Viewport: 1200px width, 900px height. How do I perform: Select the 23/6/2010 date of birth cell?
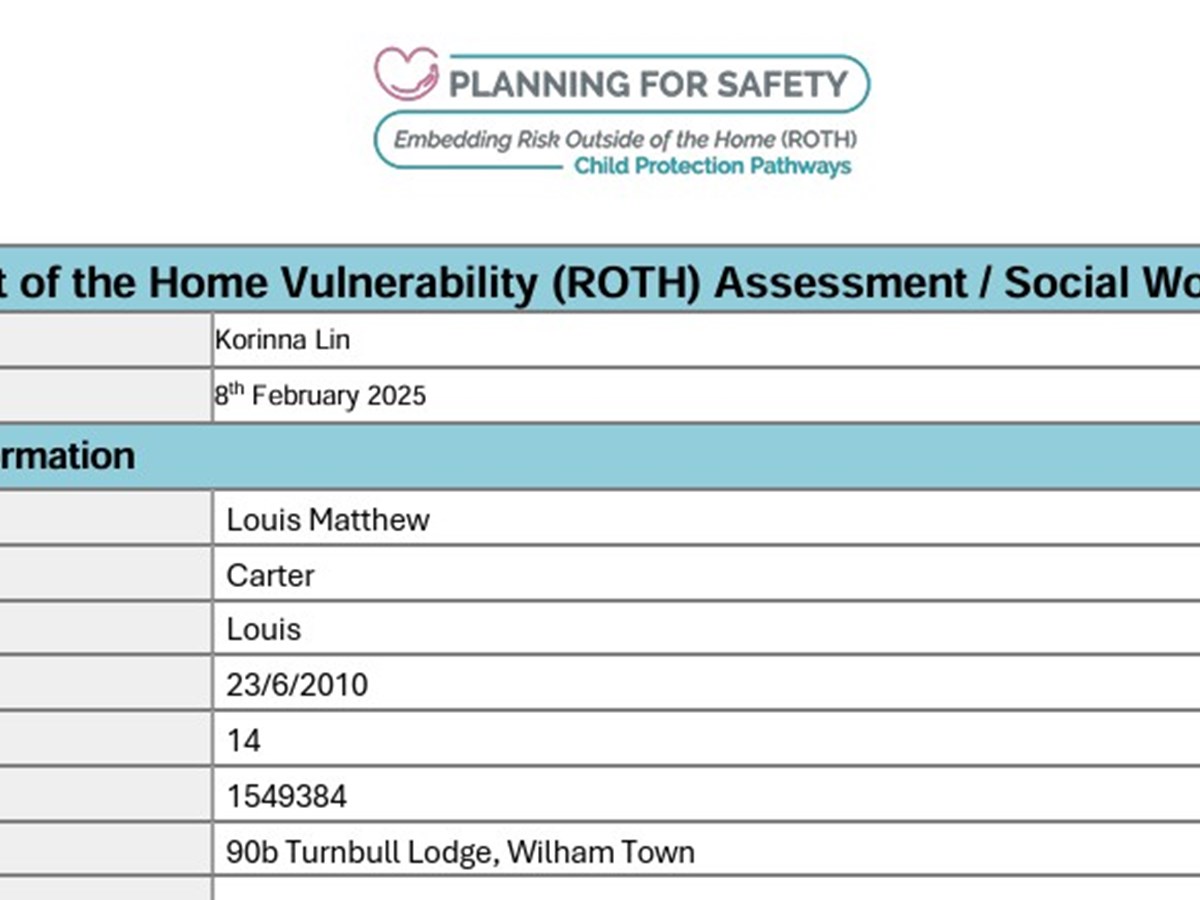(x=297, y=685)
